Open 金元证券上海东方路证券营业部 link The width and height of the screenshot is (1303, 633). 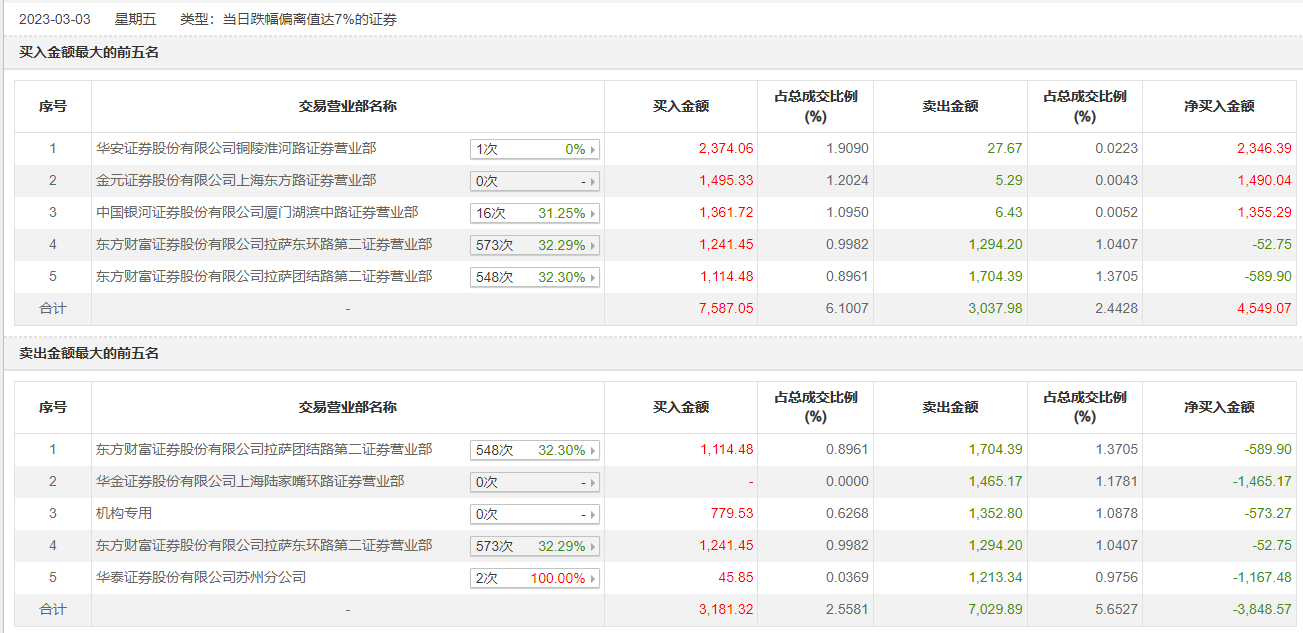point(236,180)
